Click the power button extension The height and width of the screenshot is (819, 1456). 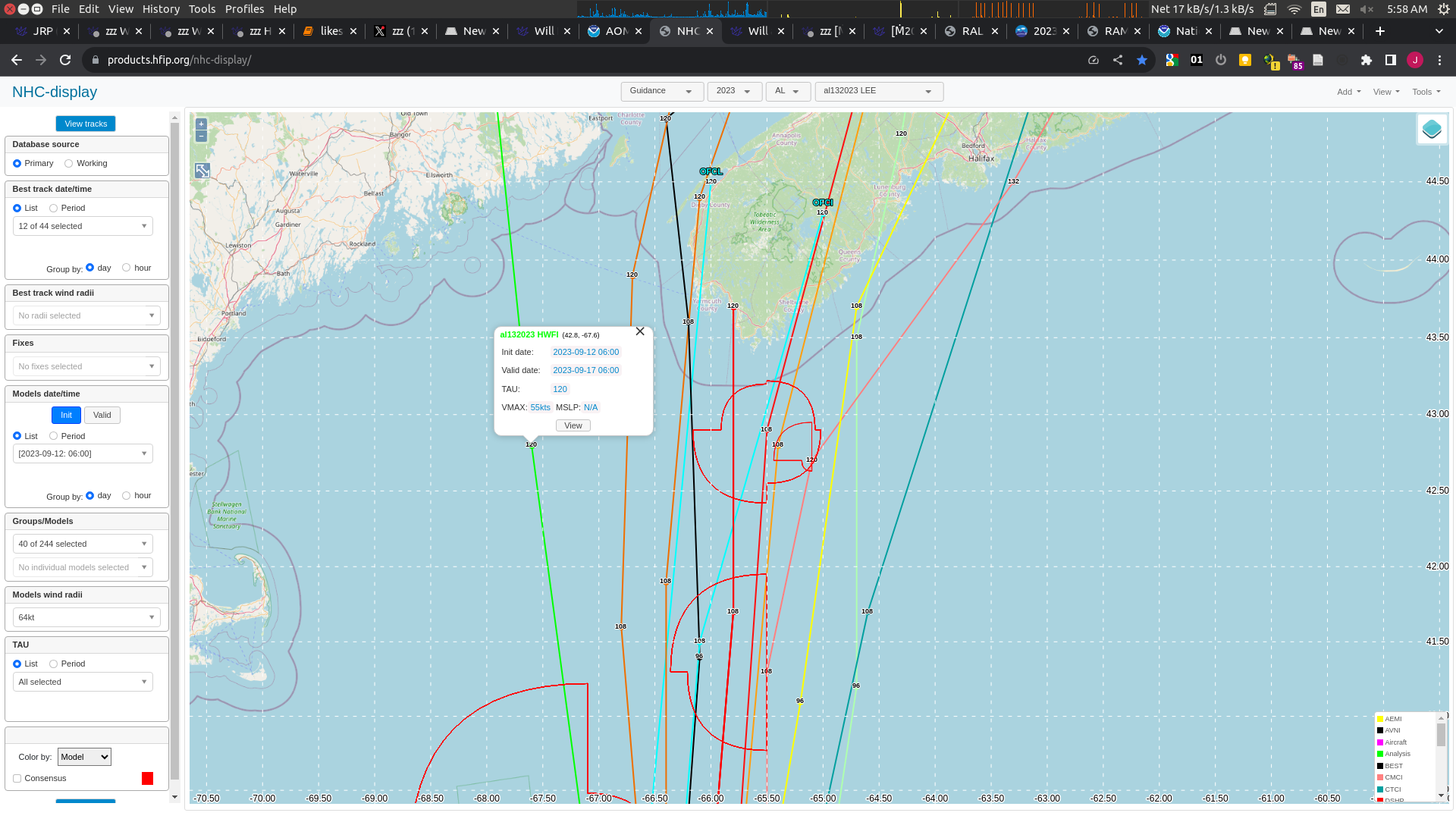(x=1221, y=60)
